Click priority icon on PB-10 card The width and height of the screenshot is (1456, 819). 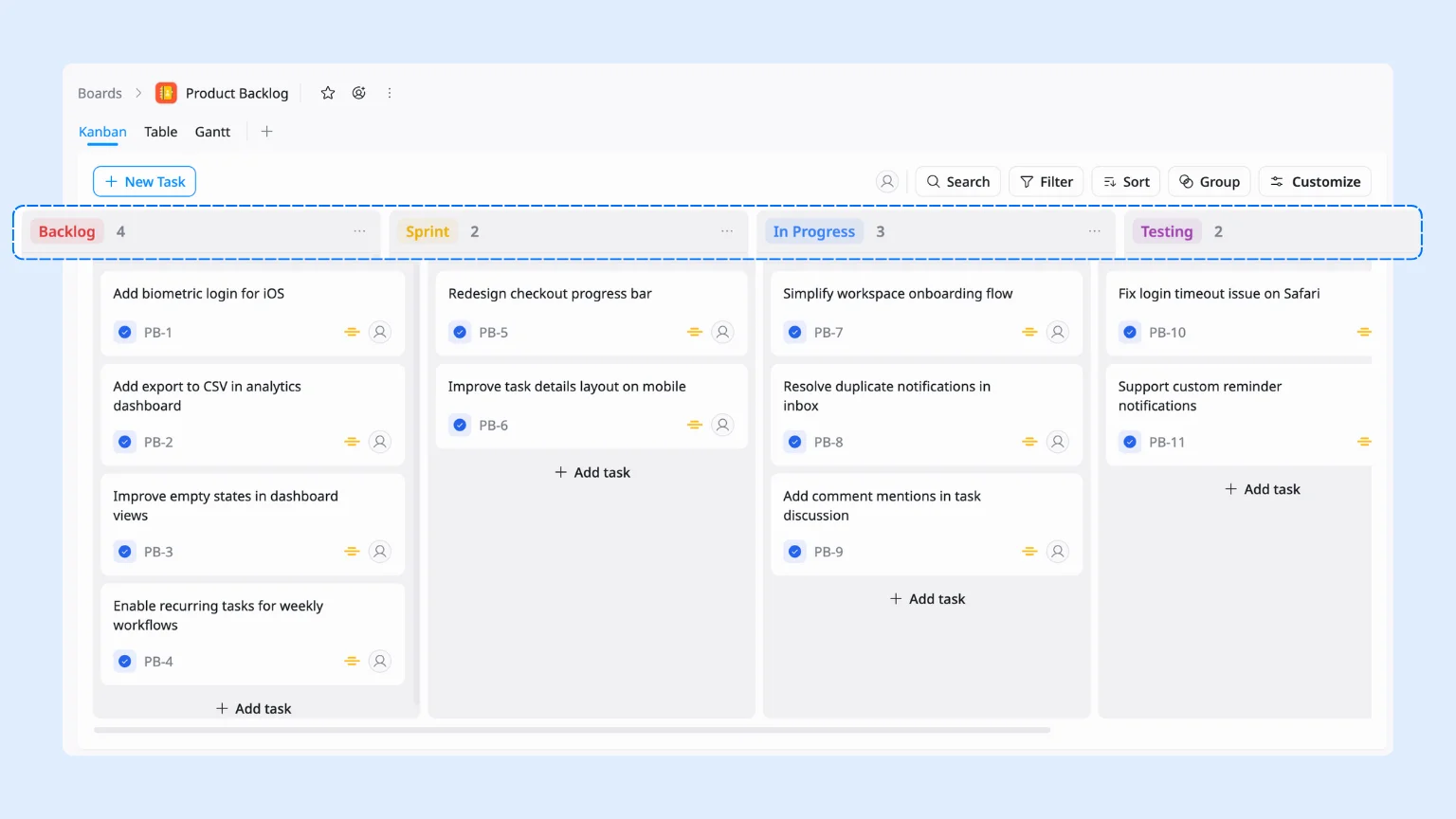point(1364,332)
